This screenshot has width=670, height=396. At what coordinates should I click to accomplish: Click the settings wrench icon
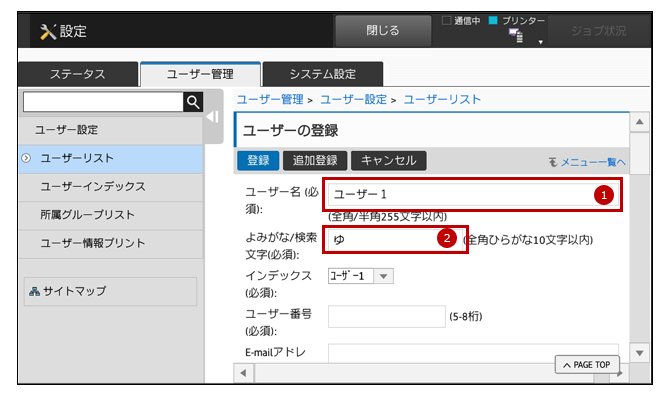tap(48, 32)
